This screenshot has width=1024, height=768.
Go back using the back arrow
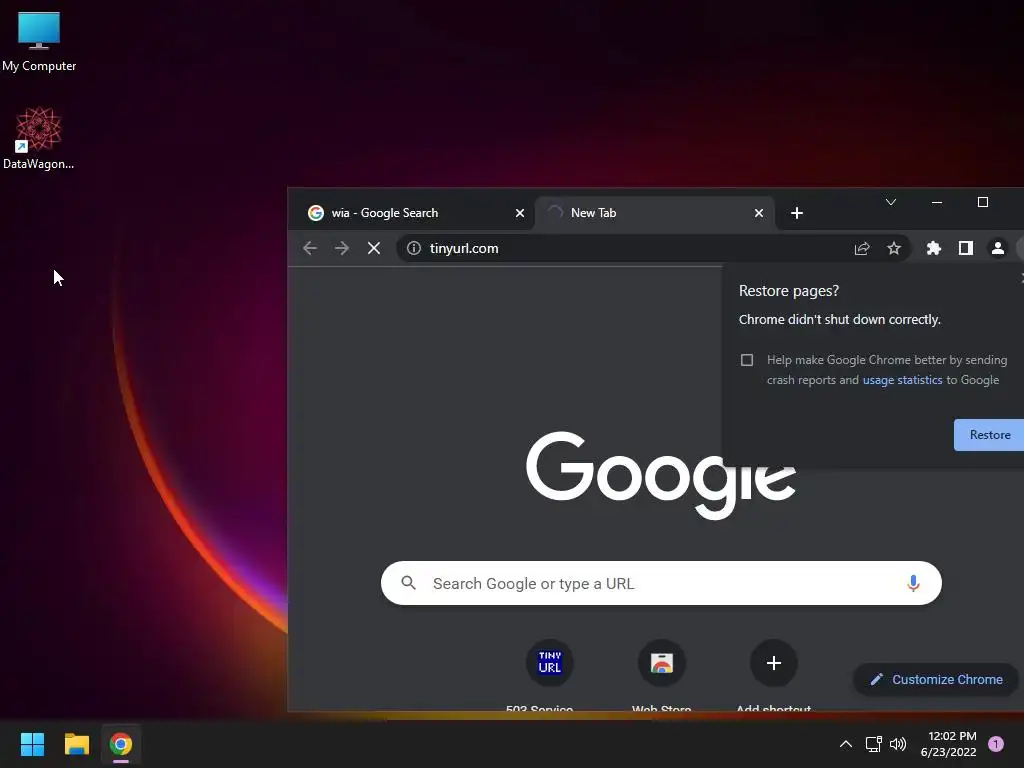pos(310,248)
